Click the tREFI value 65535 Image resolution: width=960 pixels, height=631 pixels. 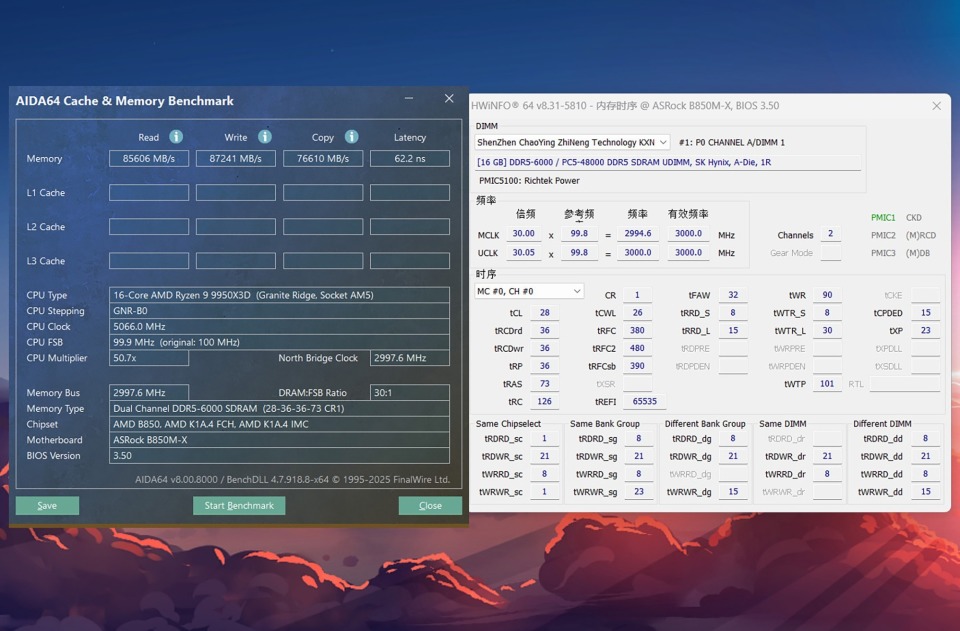point(645,402)
